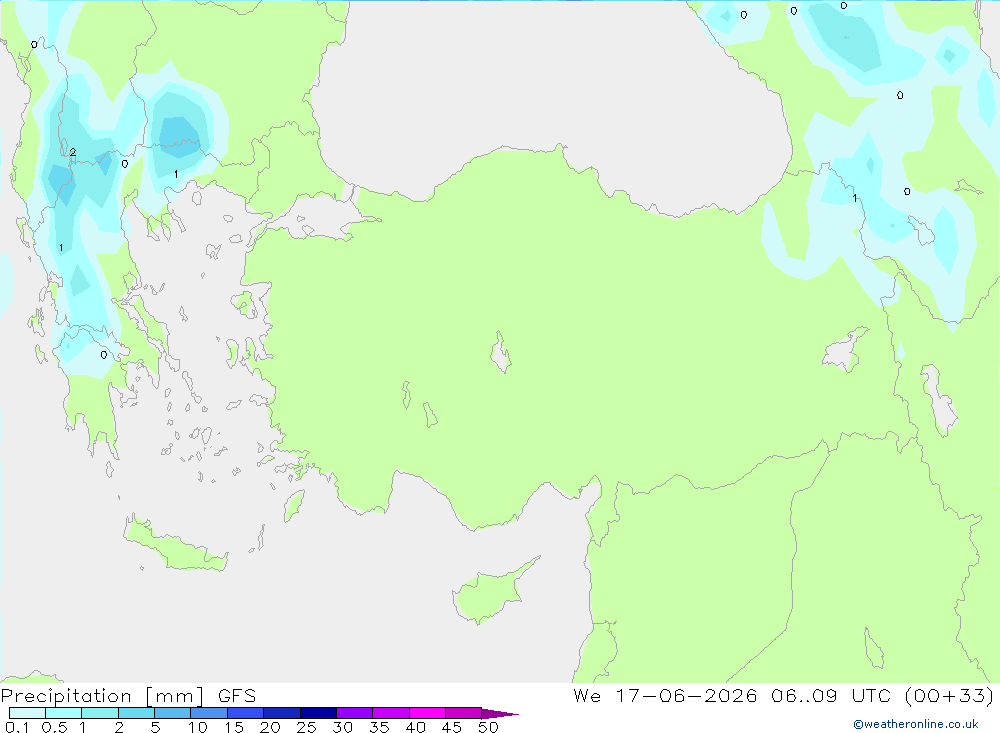Screen dimensions: 1000x733
Task: Choose the 35–40 mm purple legend swatch
Action: click(x=391, y=713)
